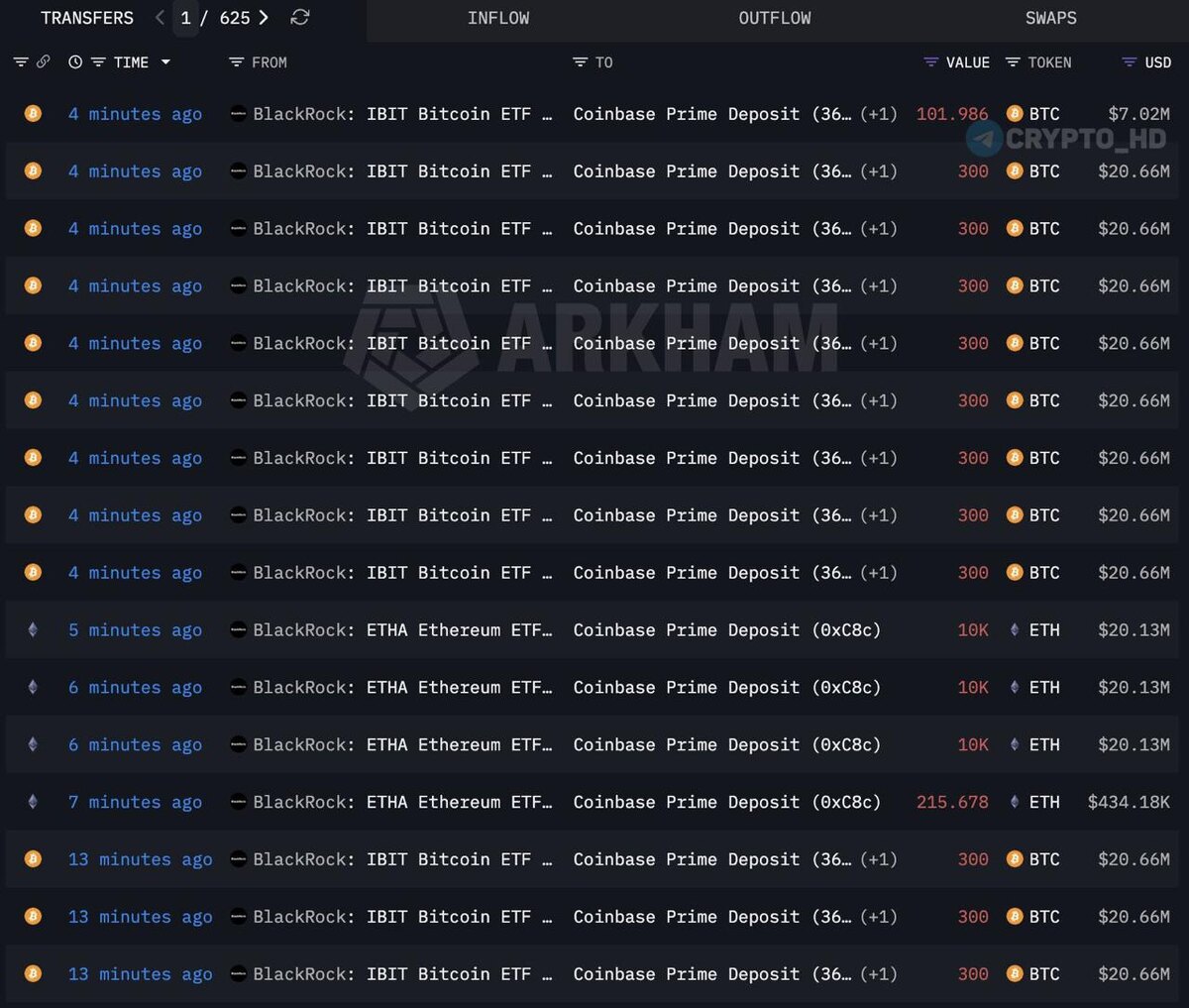Click BTC token label in 101.986 row
The image size is (1189, 1008).
[x=1044, y=114]
